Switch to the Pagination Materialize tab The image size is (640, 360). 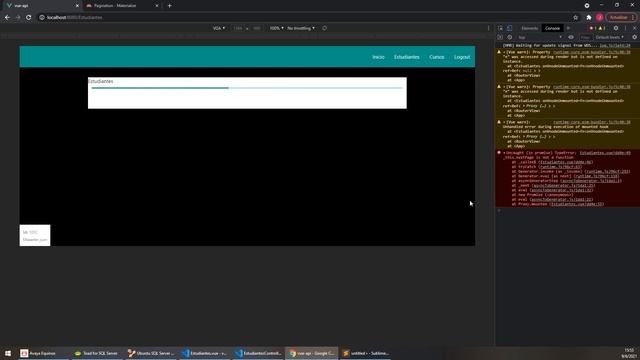122,6
